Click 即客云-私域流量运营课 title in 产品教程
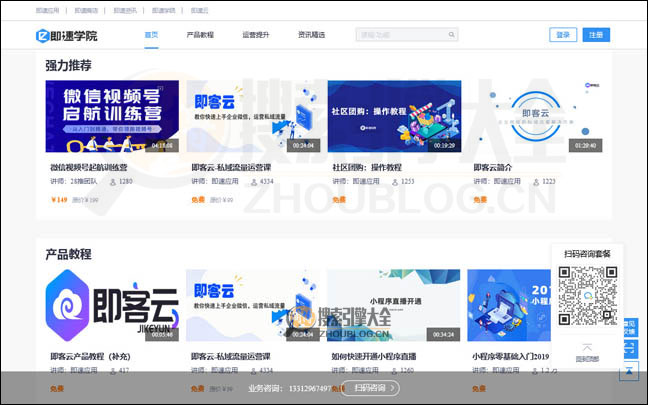The image size is (648, 405). [x=230, y=356]
